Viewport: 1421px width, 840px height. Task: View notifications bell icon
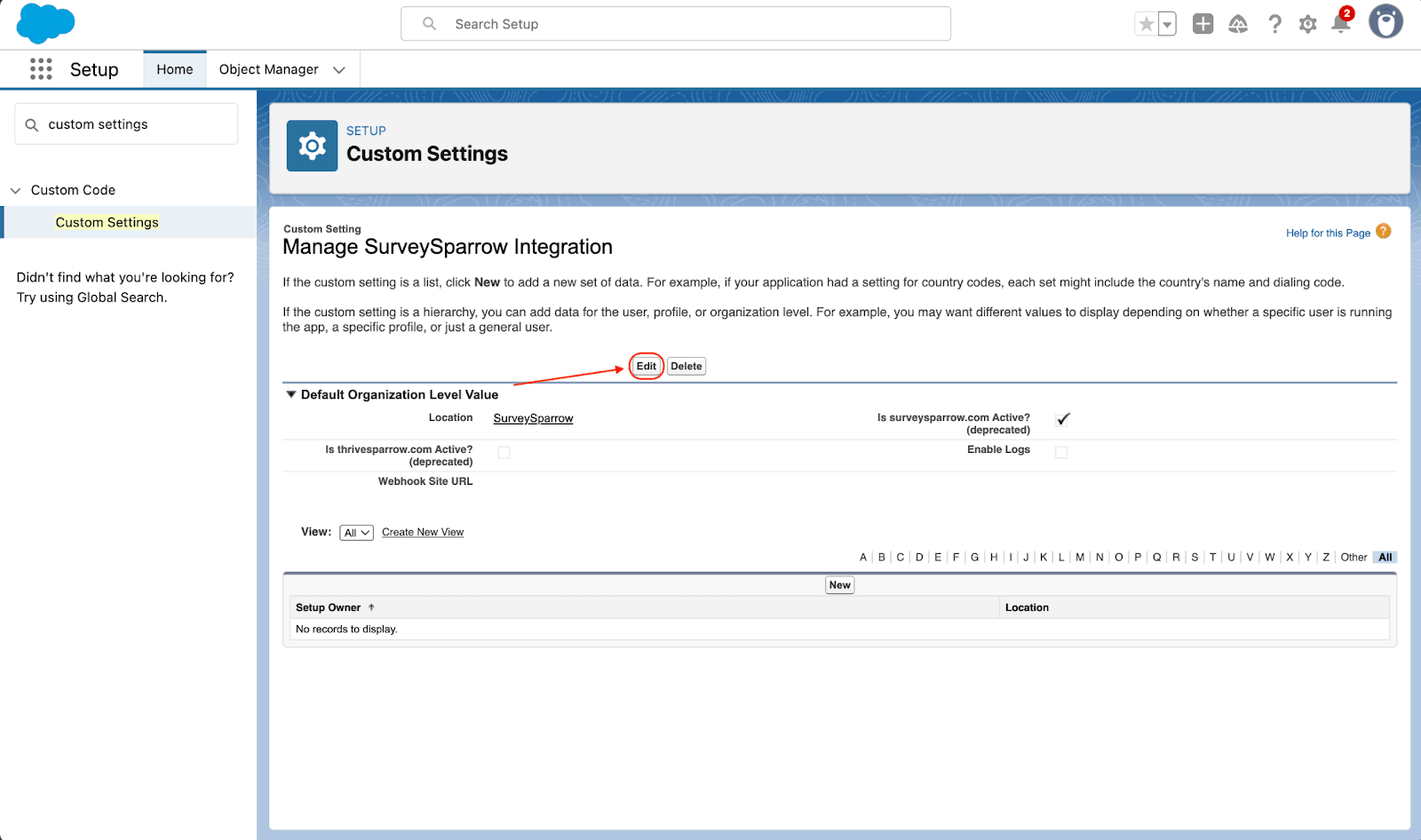(x=1341, y=24)
